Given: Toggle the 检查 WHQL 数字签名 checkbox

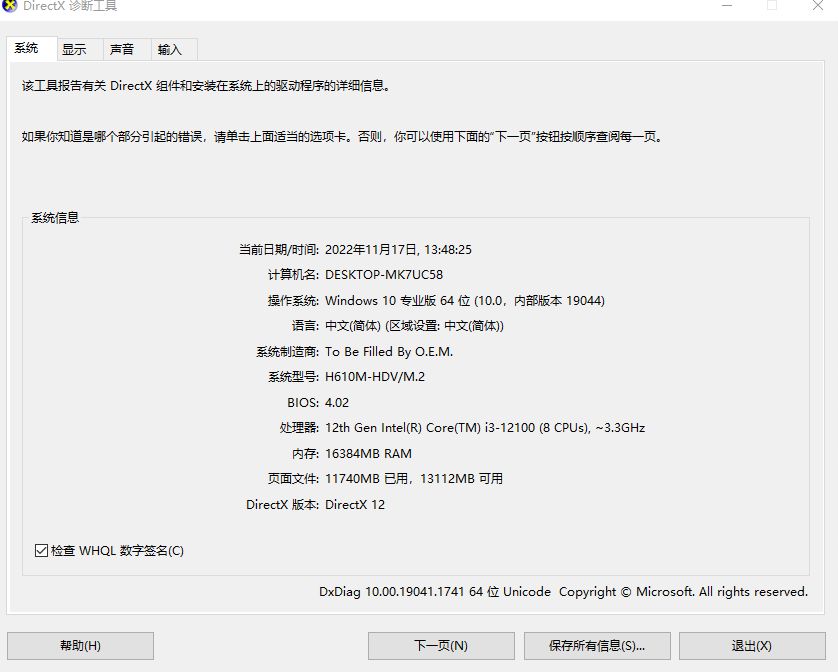Looking at the screenshot, I should point(41,551).
